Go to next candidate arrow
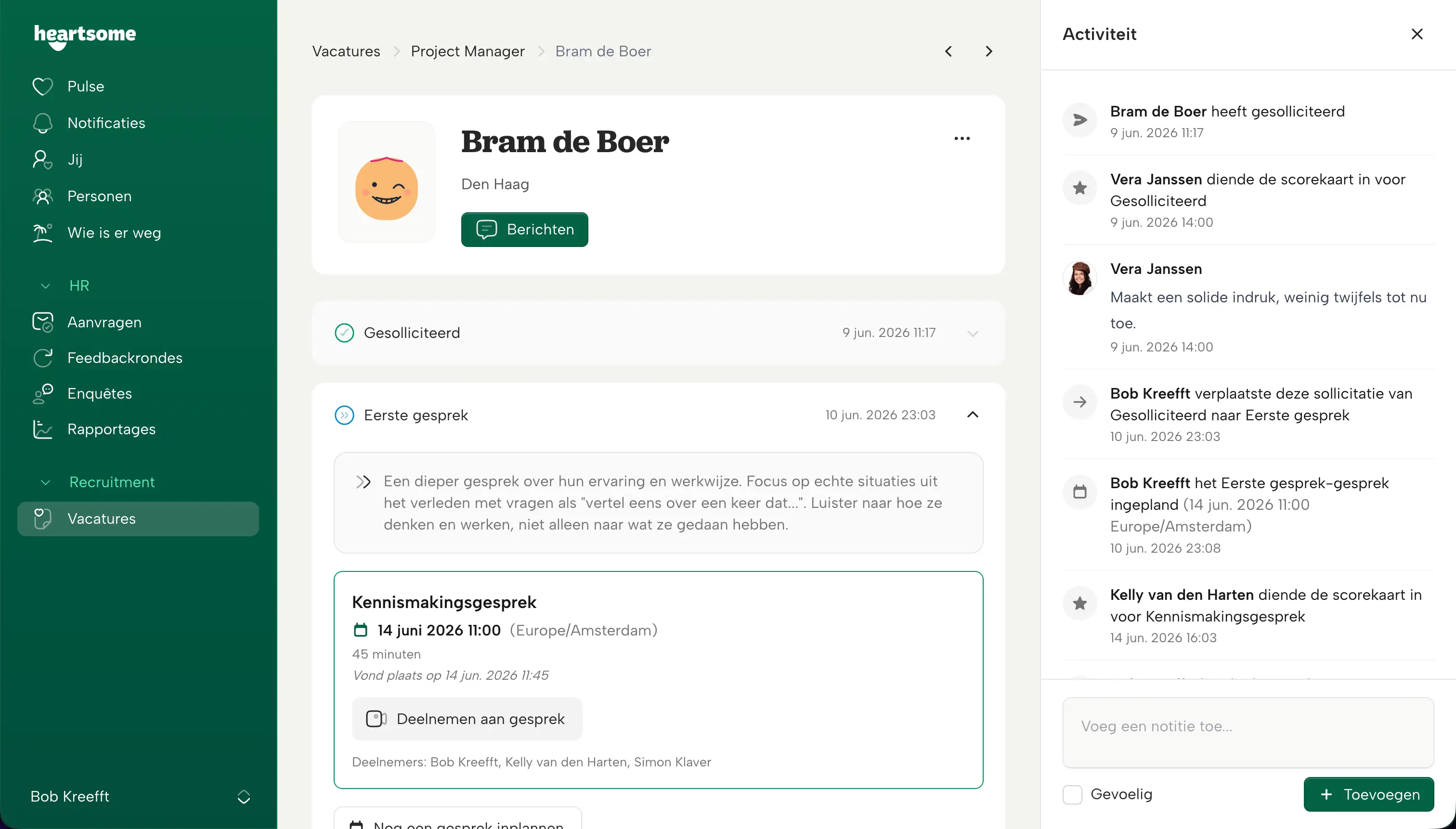The image size is (1456, 829). (x=988, y=51)
